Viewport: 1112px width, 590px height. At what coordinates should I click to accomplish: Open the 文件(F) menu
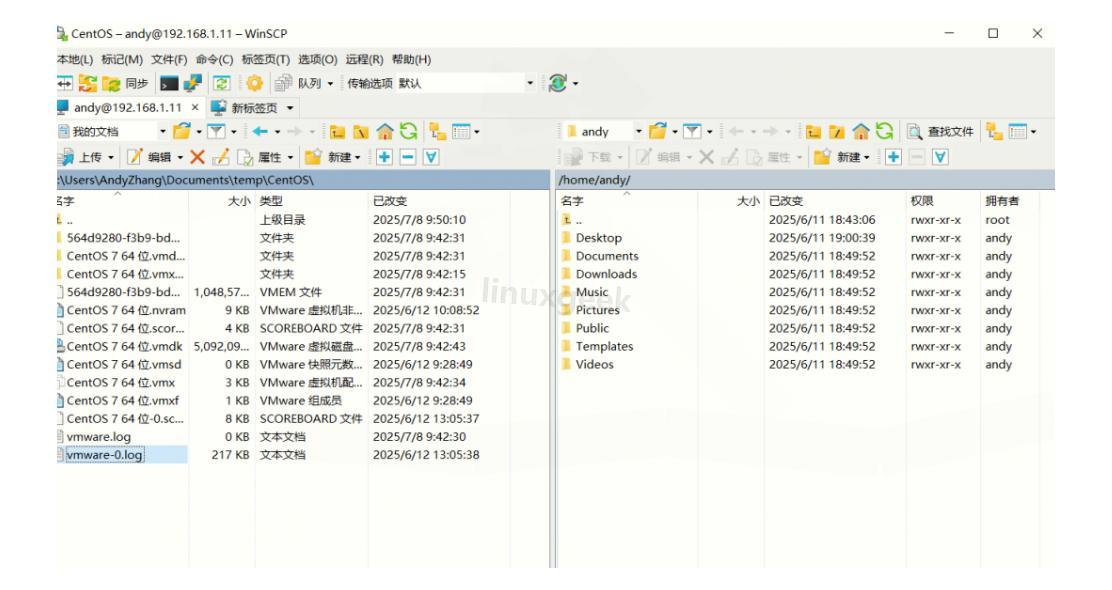[169, 60]
